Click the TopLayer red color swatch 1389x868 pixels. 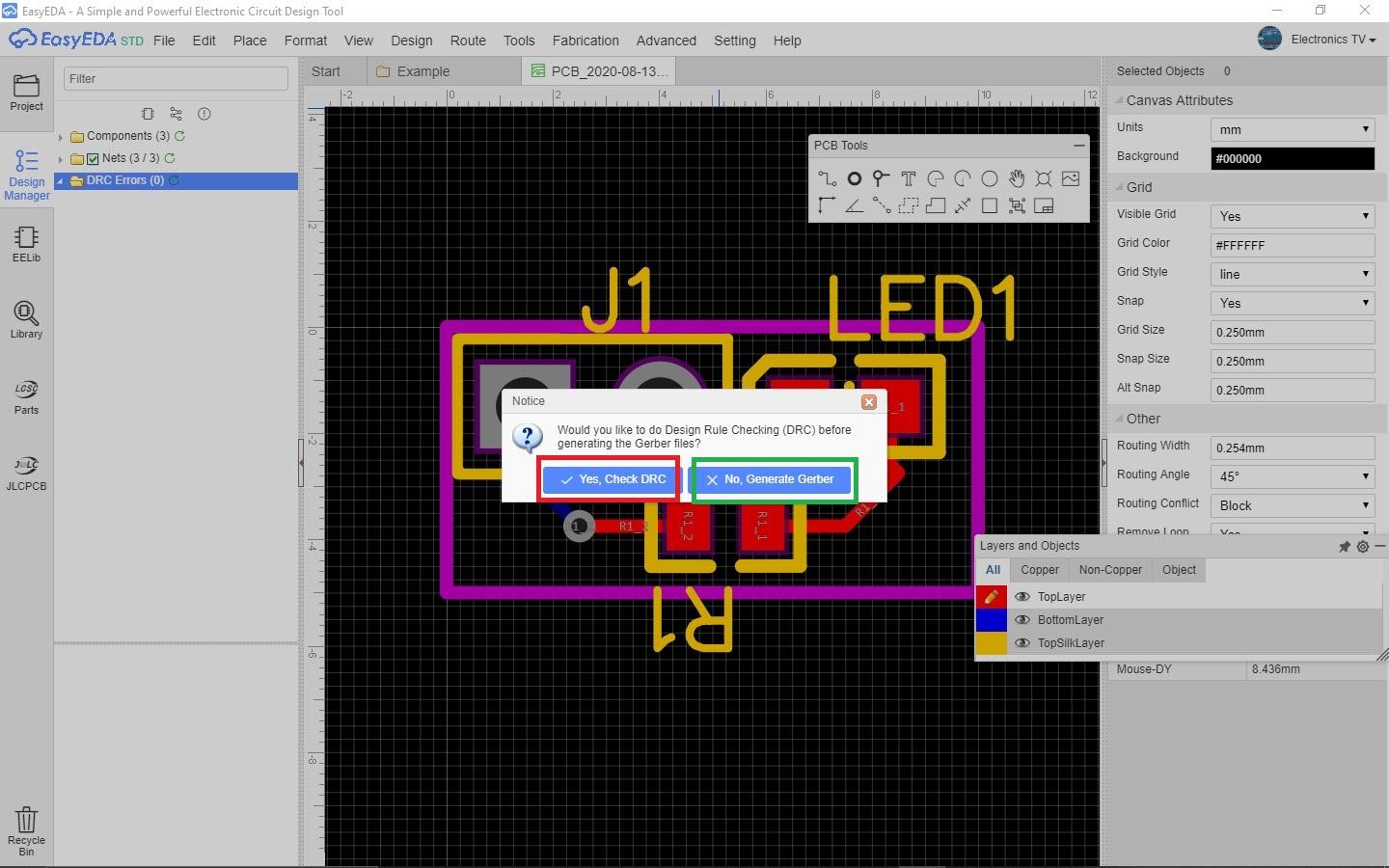click(992, 597)
